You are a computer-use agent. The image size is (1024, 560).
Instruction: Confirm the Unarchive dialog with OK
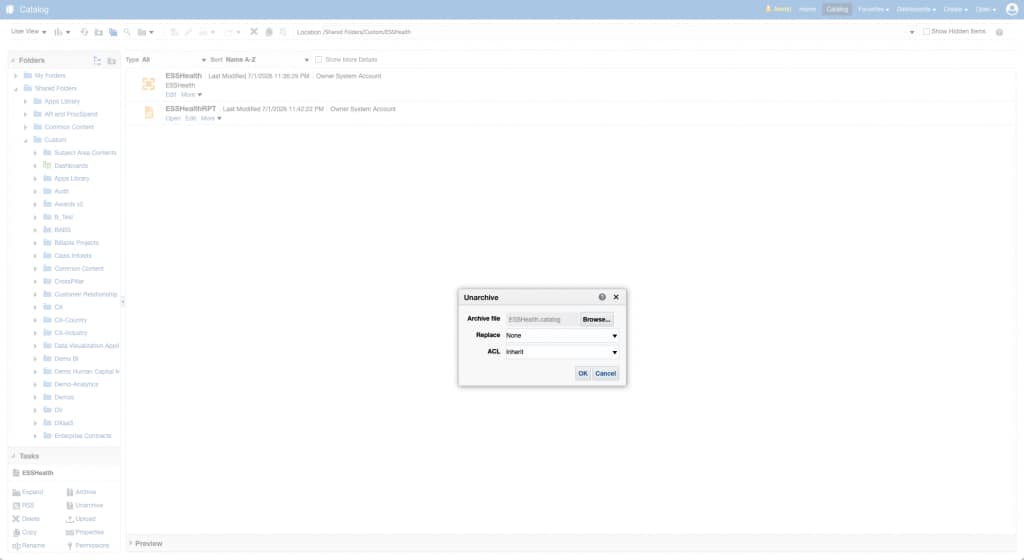coord(583,373)
